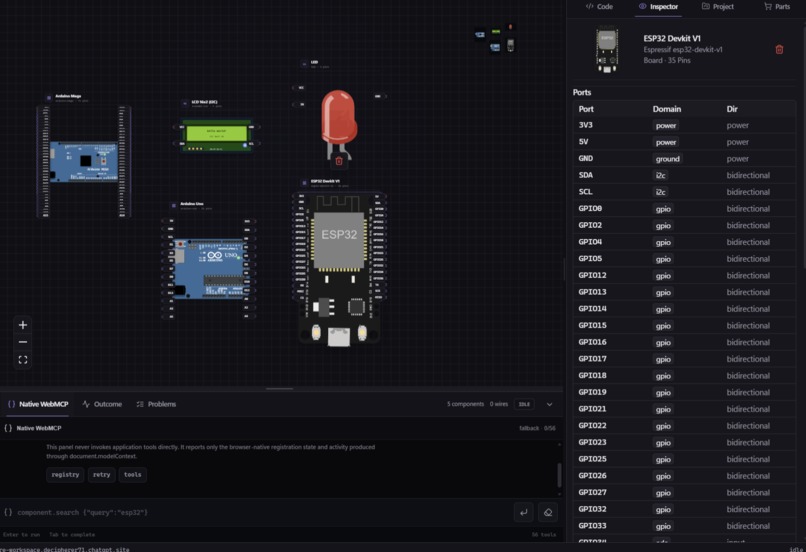Screen dimensions: 806x552
Task: Select the GPIO33 port row
Action: coord(684,526)
